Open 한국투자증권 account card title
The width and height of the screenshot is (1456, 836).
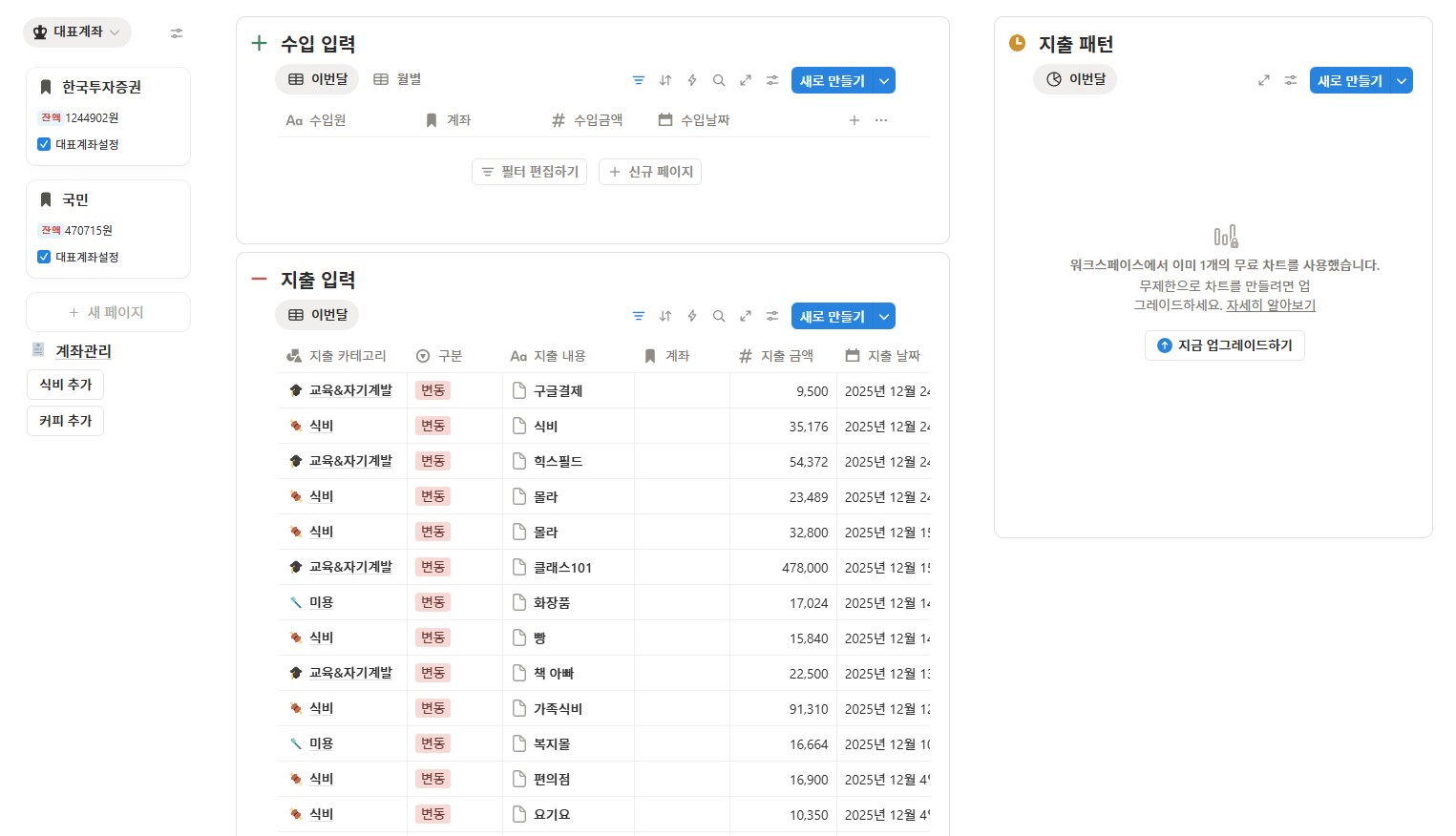point(101,87)
